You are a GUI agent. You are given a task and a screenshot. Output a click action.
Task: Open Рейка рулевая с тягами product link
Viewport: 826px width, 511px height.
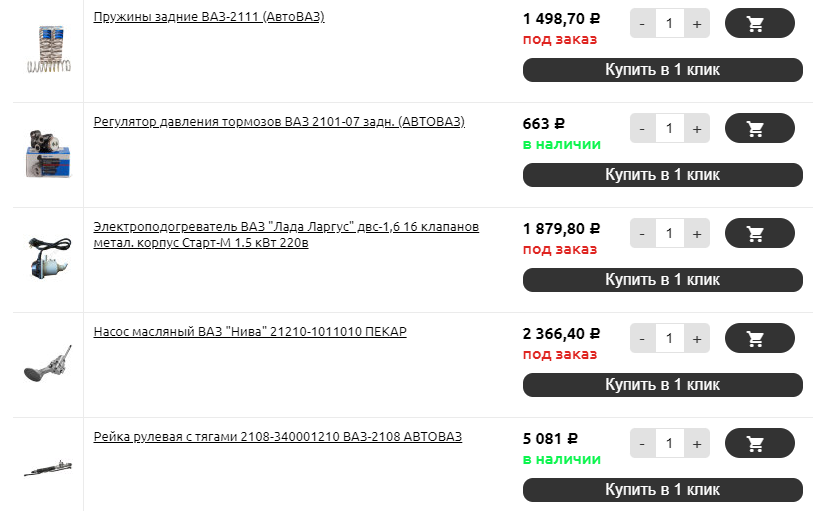click(x=277, y=437)
